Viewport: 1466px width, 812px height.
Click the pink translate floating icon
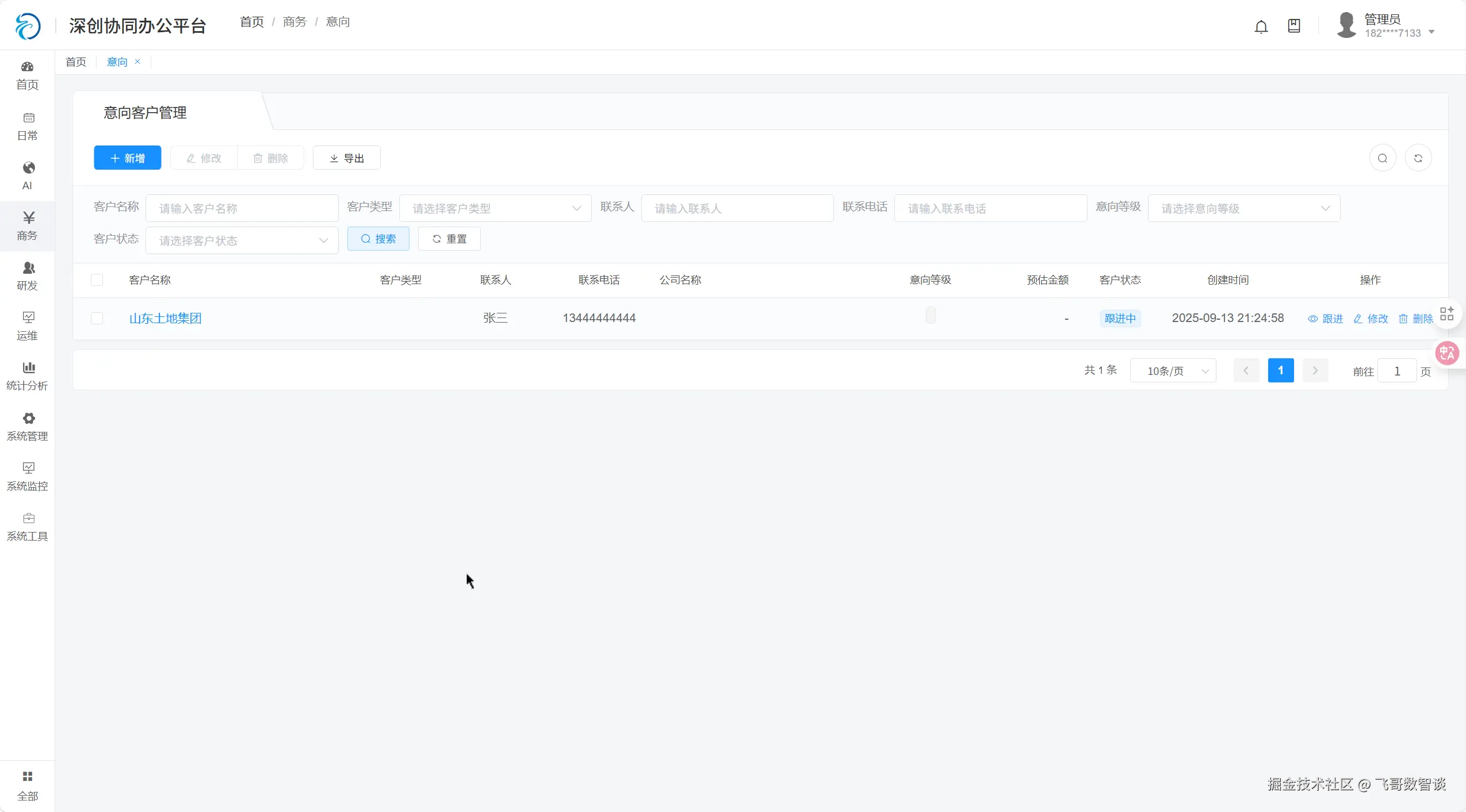(x=1446, y=353)
